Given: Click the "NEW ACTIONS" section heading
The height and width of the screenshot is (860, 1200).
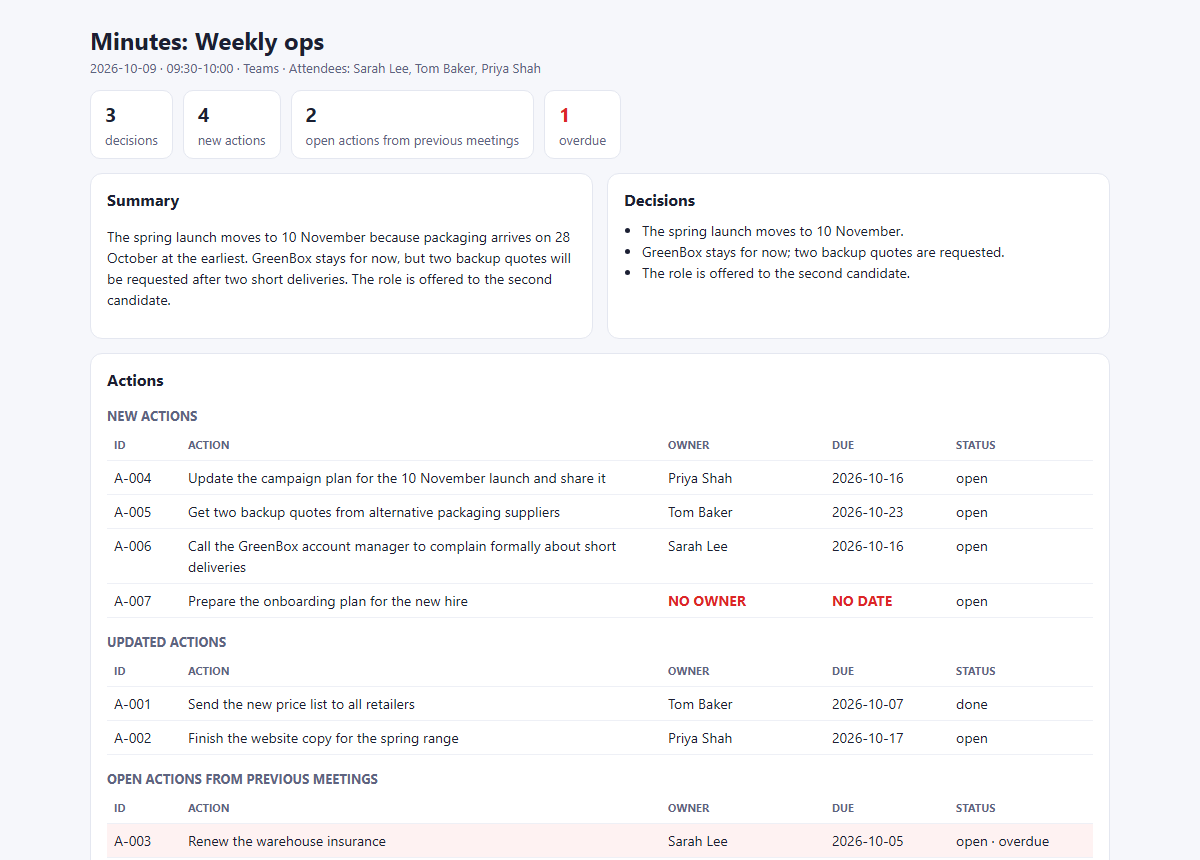Looking at the screenshot, I should click(152, 416).
